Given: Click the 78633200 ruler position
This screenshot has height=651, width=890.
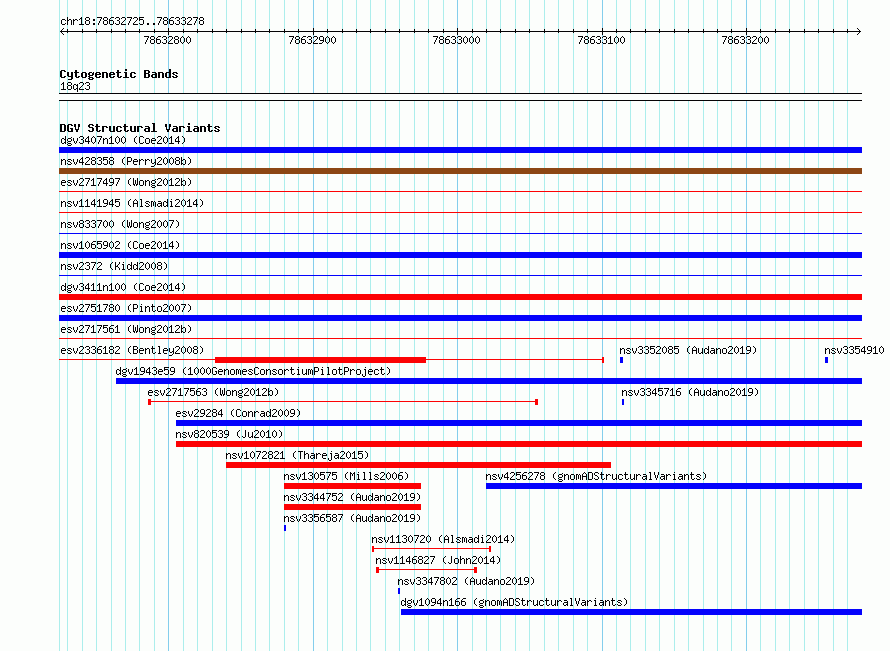Looking at the screenshot, I should tap(745, 40).
